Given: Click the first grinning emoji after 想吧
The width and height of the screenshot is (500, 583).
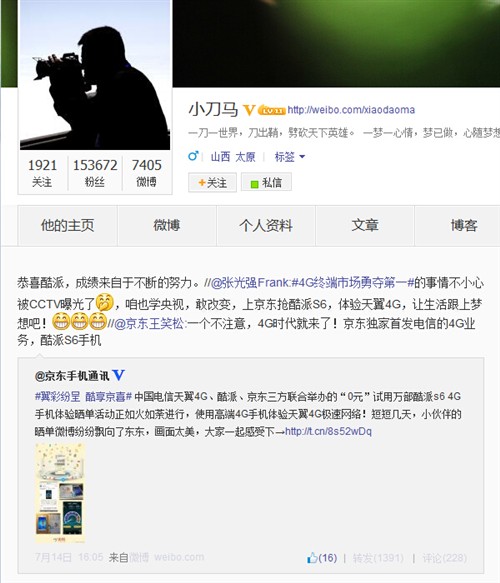Looking at the screenshot, I should pyautogui.click(x=61, y=321).
